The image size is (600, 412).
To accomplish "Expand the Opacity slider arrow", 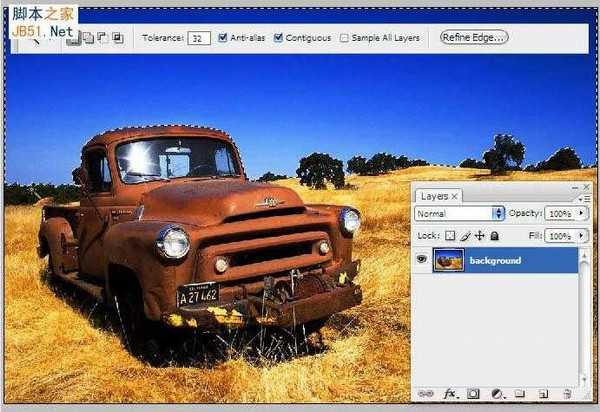I will [582, 213].
